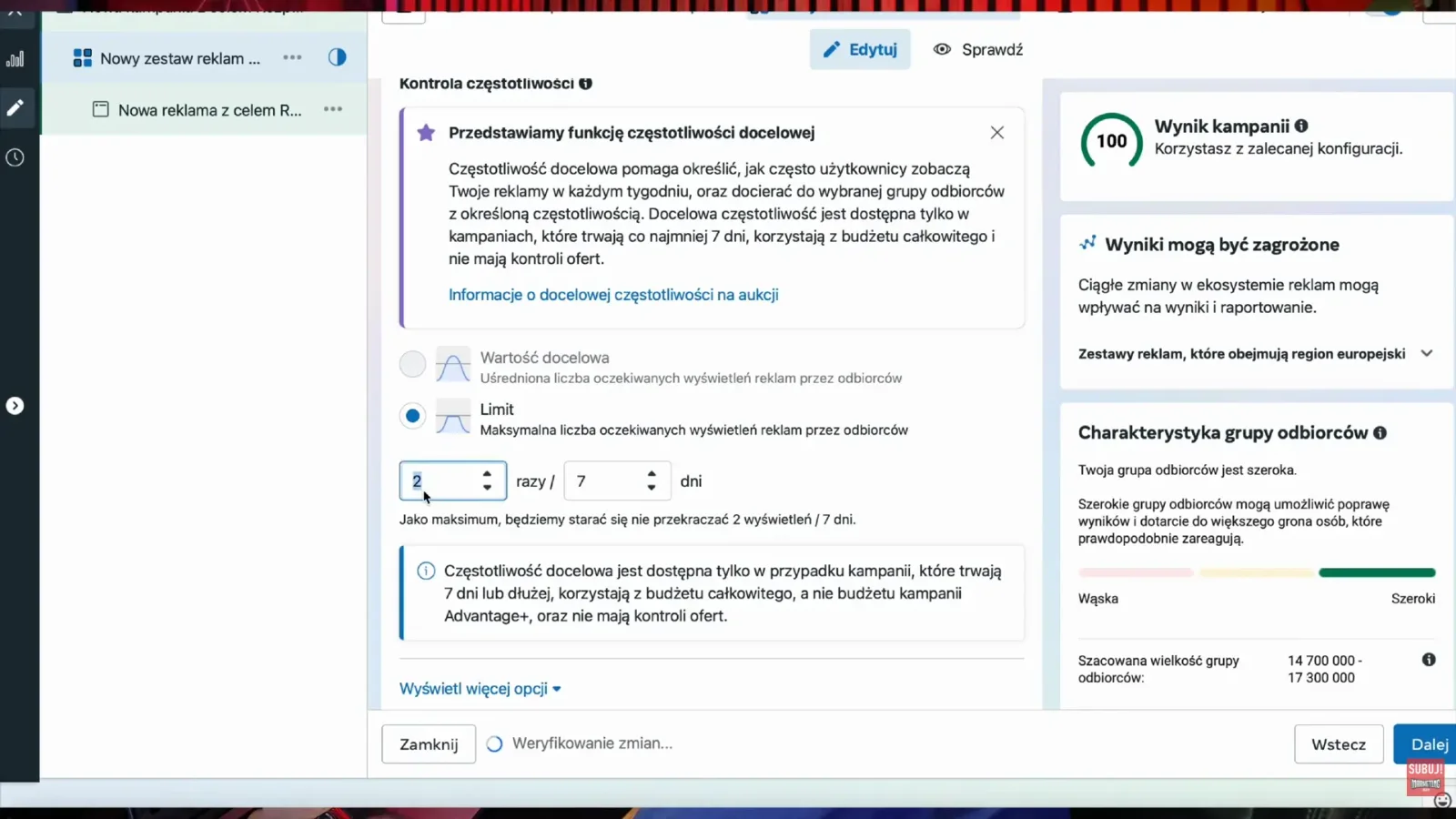1456x819 pixels.
Task: Expand Wyświetl więcej opcji
Action: coord(480,689)
